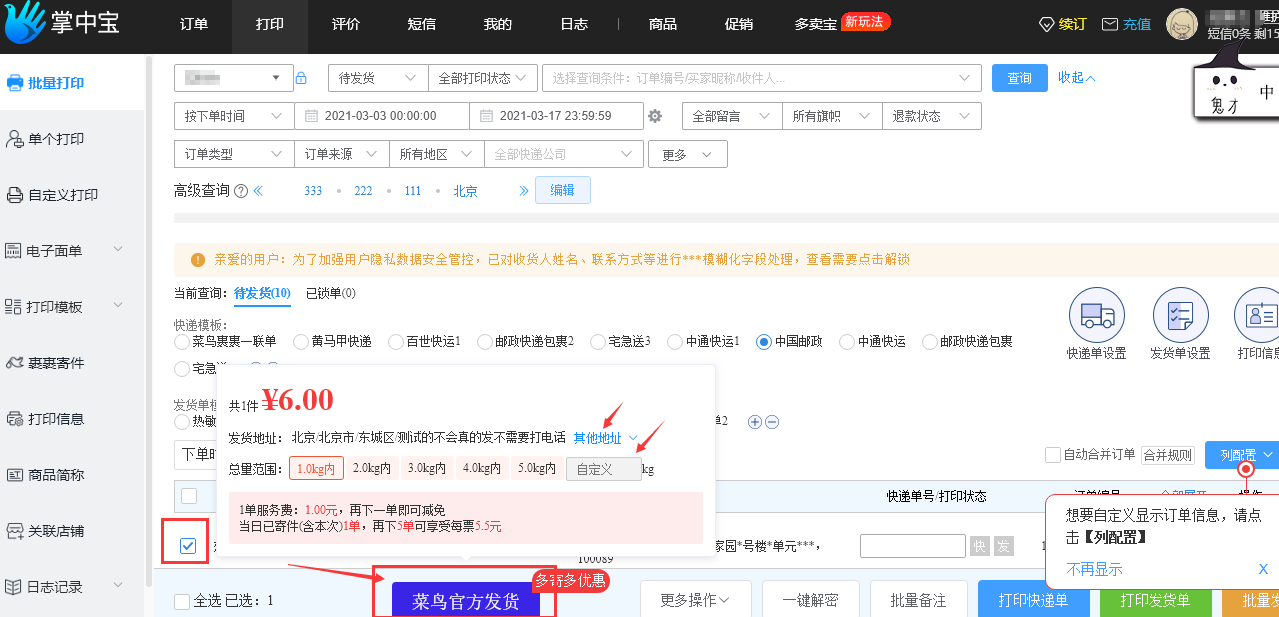The image size is (1279, 617).
Task: Close the 列配置 tip with the X
Action: 1263,569
